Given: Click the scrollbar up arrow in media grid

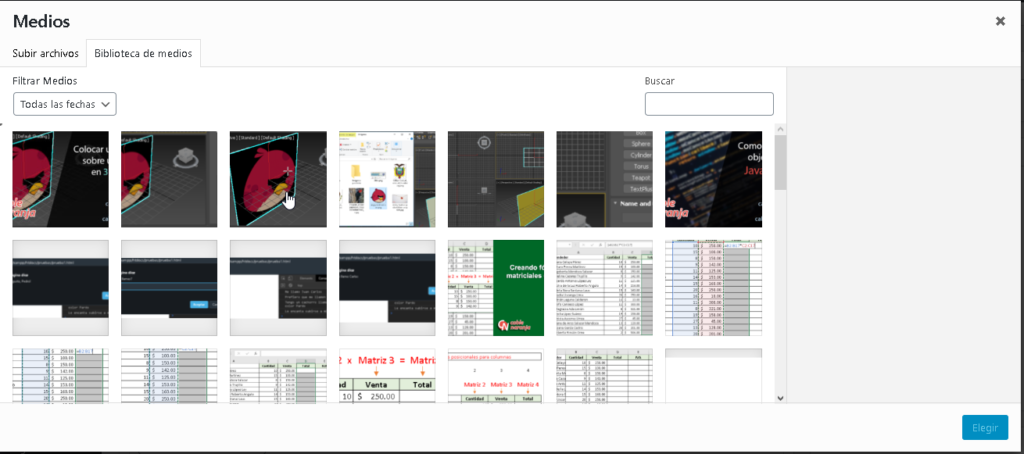Looking at the screenshot, I should pyautogui.click(x=780, y=130).
